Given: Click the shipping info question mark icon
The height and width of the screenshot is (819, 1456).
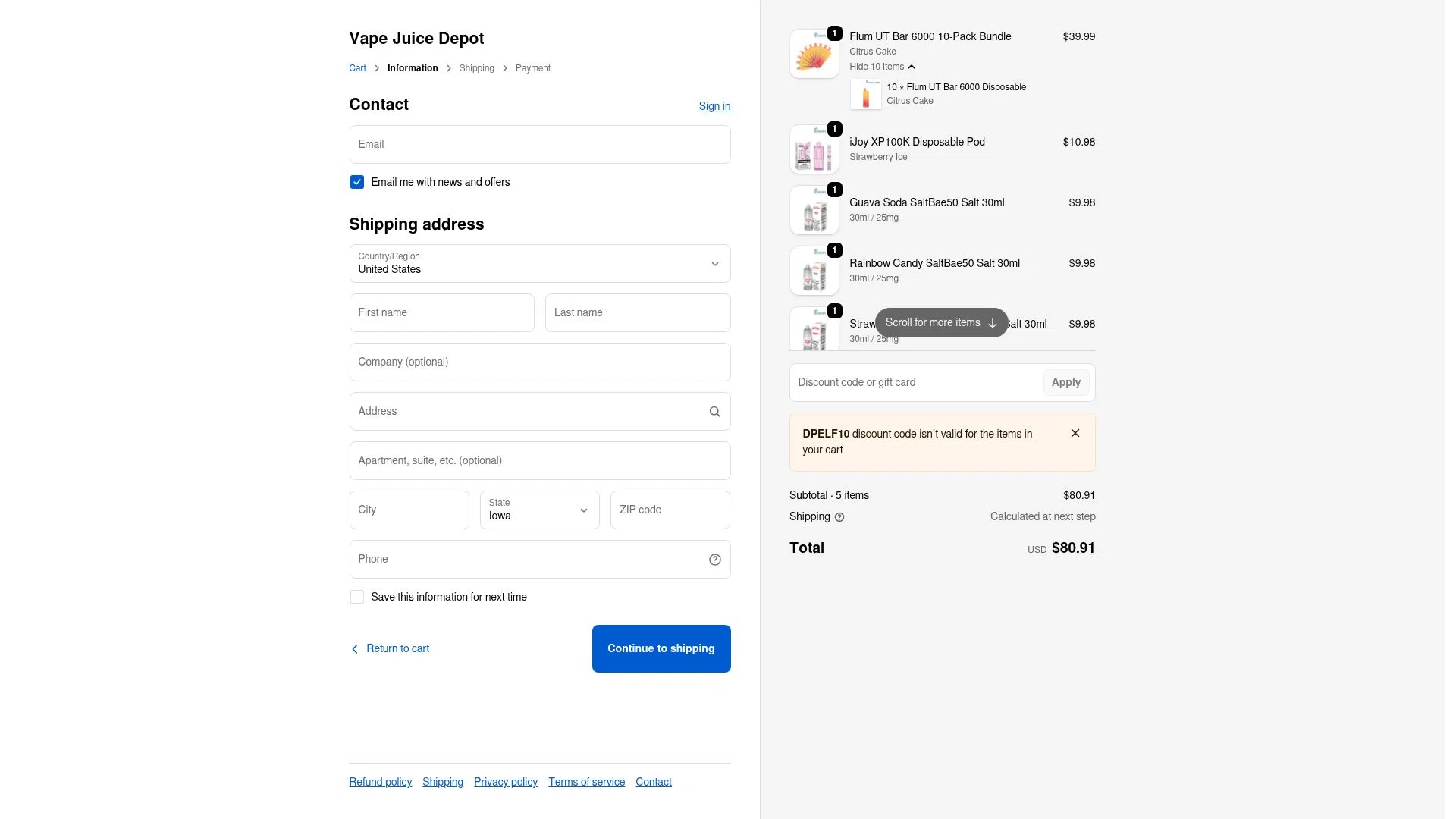Looking at the screenshot, I should tap(839, 517).
